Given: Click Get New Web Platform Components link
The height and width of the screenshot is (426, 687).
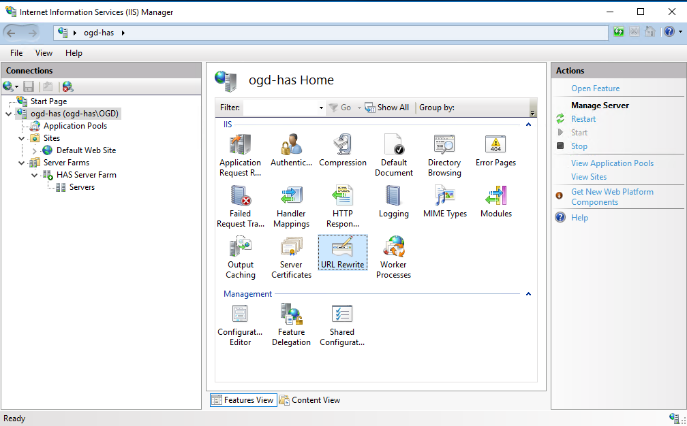Looking at the screenshot, I should (612, 197).
